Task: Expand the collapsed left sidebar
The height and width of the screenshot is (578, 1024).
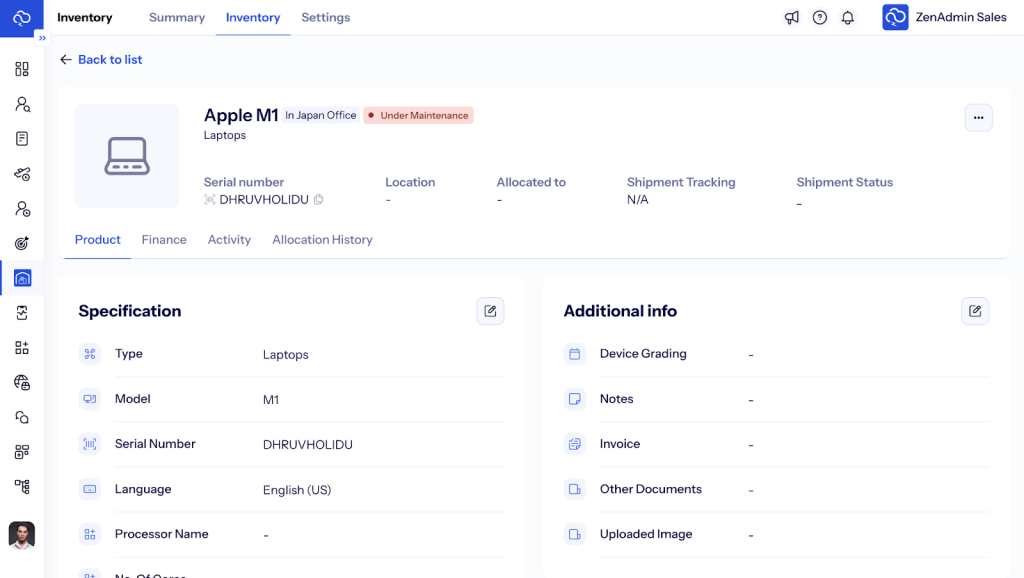Action: 42,38
